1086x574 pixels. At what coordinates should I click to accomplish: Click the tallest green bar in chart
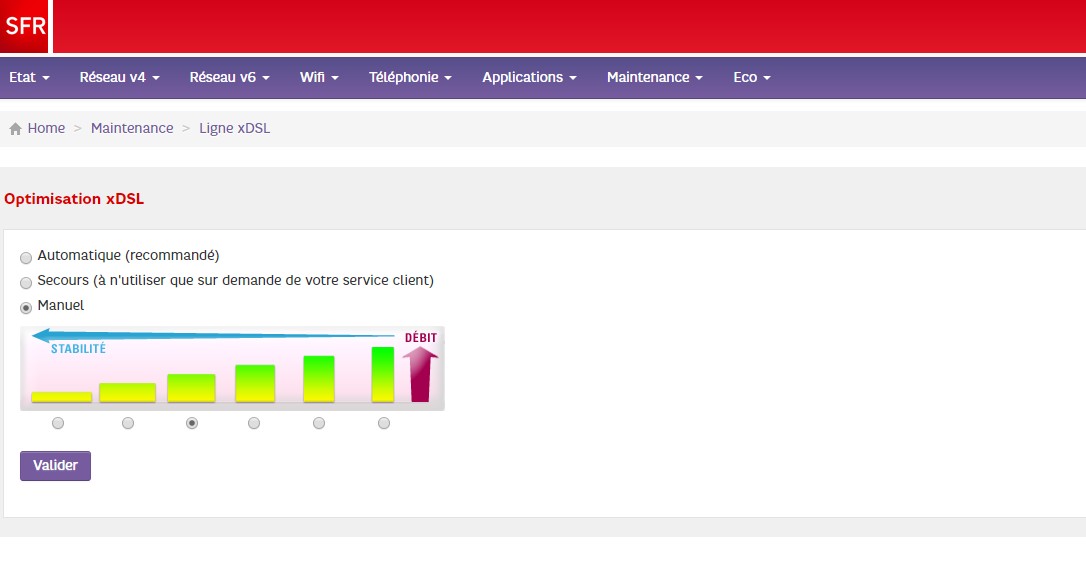383,374
